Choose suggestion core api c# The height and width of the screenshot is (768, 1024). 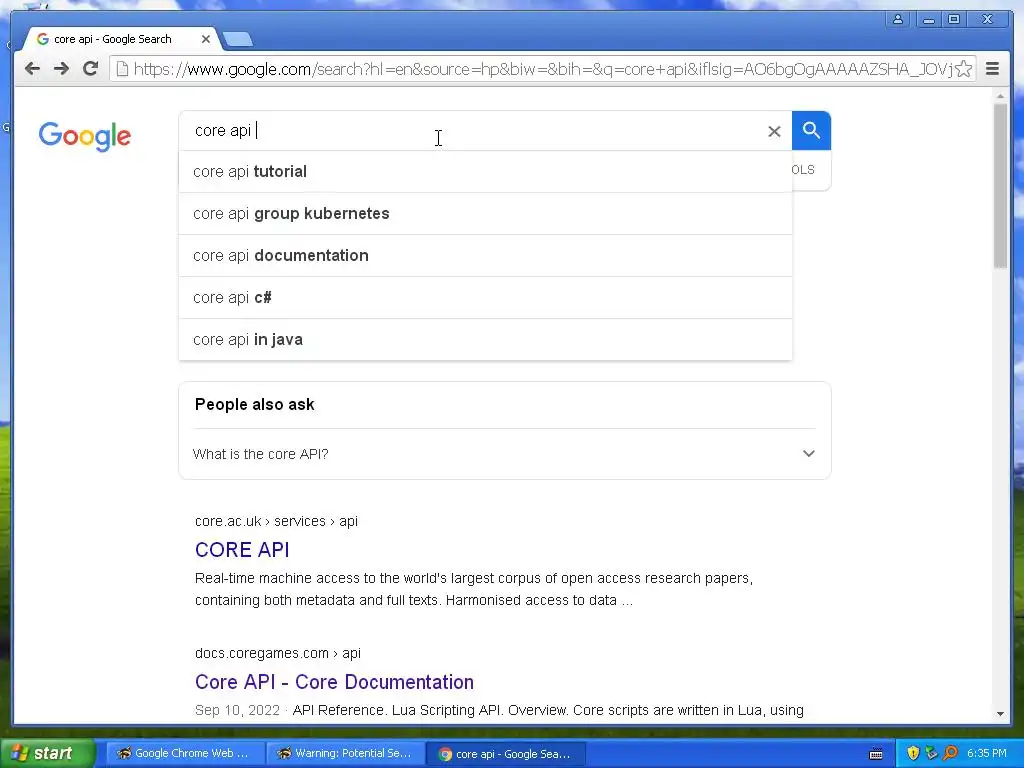coord(485,298)
